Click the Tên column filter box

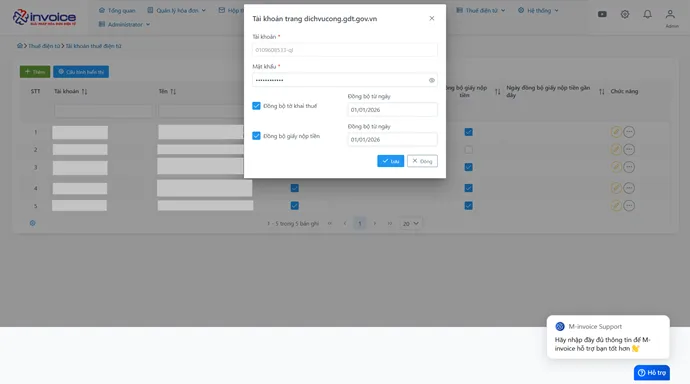(201, 111)
